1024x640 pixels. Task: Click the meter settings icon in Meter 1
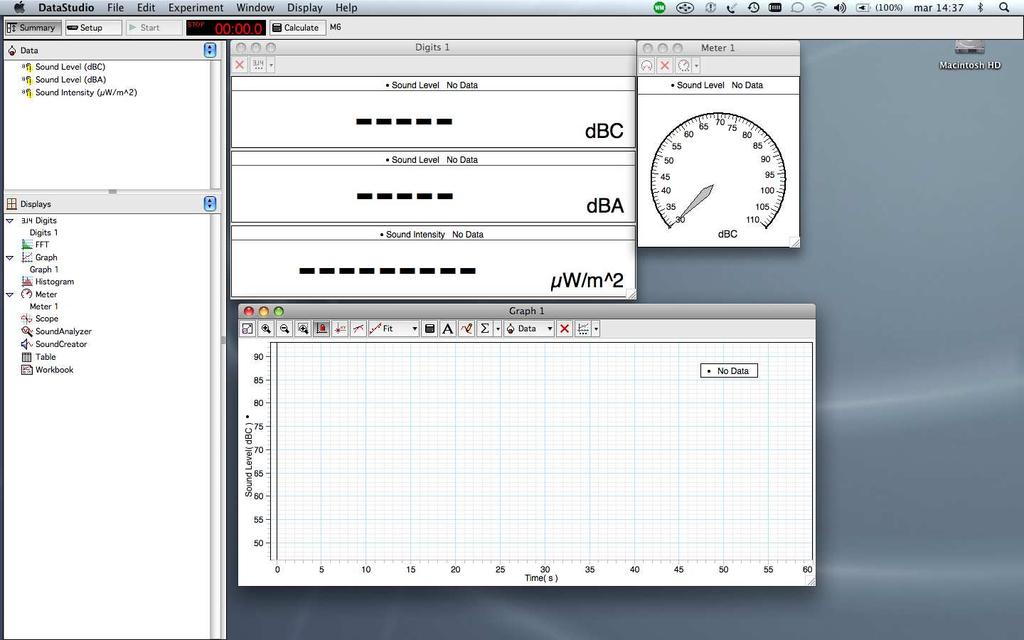click(684, 65)
